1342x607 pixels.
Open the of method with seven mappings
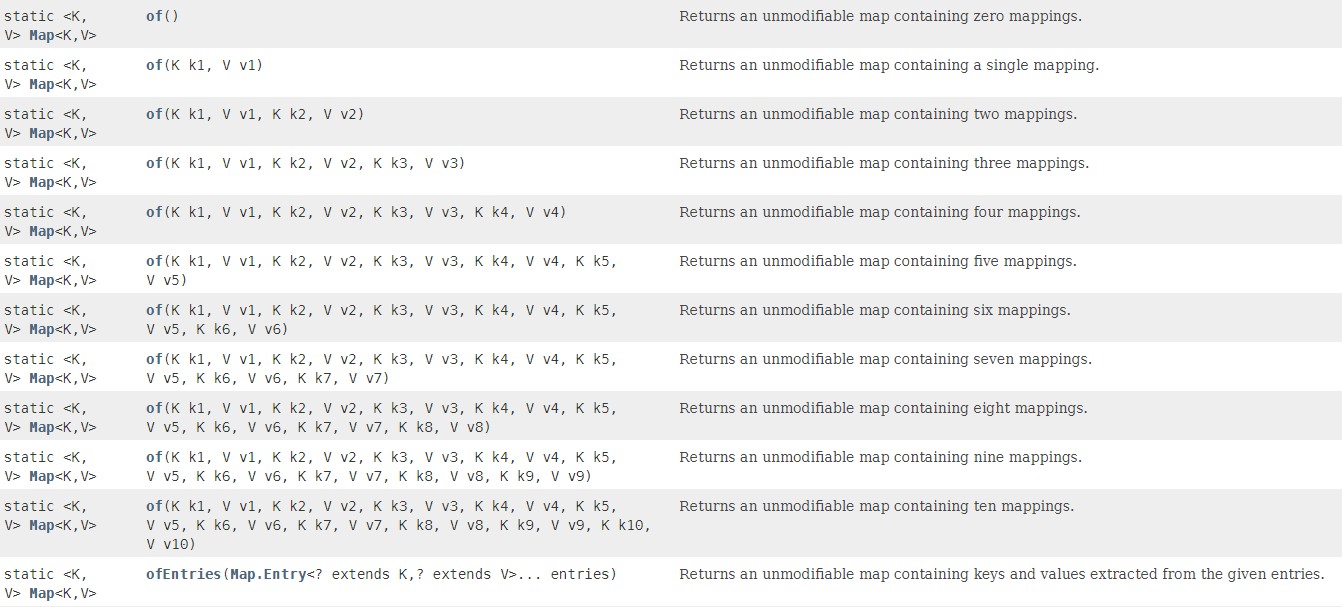[x=154, y=360]
